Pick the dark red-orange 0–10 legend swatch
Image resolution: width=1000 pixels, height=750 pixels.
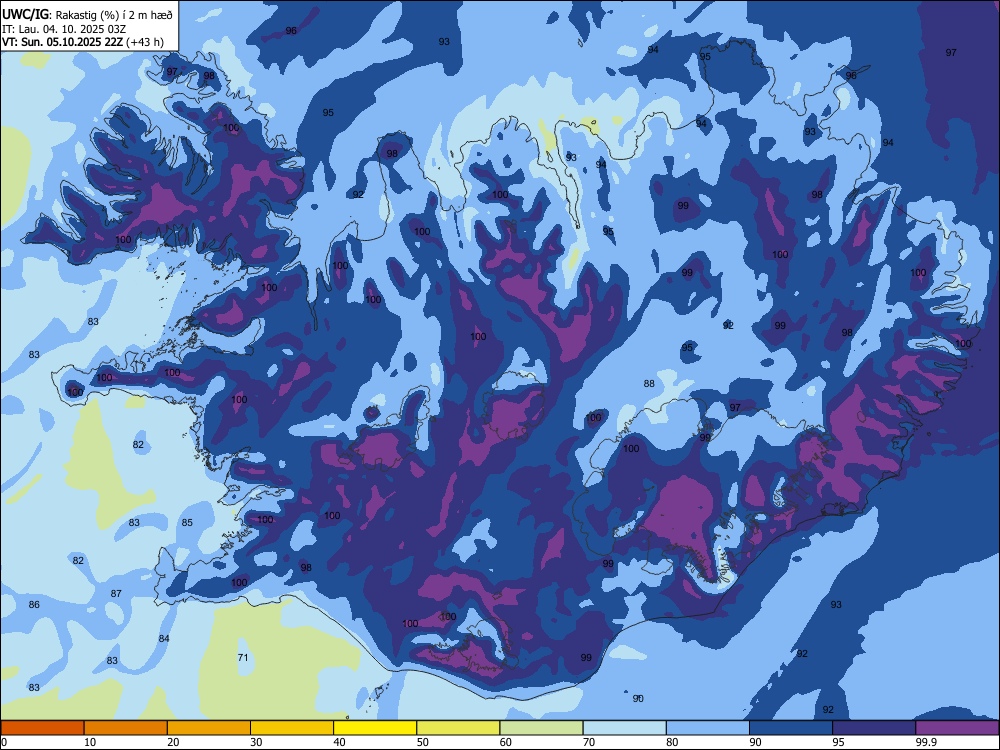click(42, 728)
